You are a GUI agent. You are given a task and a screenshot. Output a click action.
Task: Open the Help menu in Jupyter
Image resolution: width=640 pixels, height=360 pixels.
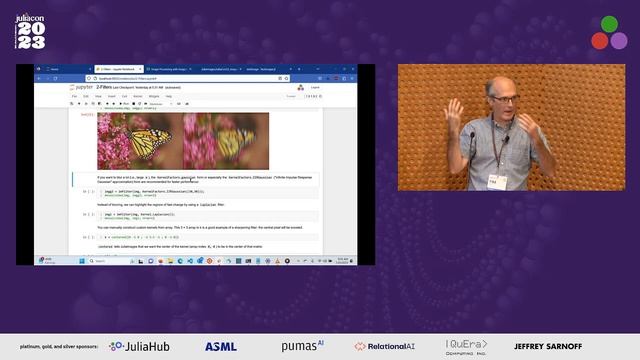click(169, 96)
